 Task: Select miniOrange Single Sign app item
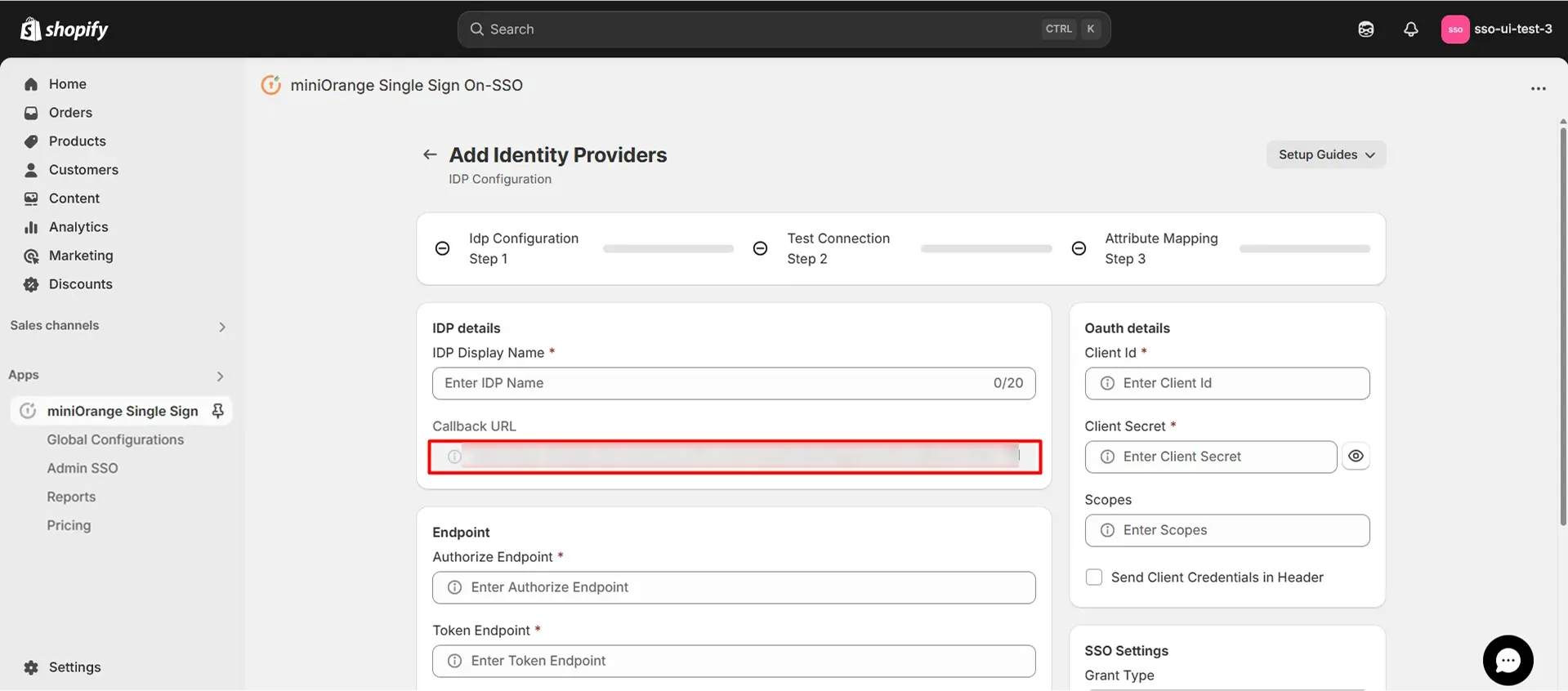tap(121, 411)
